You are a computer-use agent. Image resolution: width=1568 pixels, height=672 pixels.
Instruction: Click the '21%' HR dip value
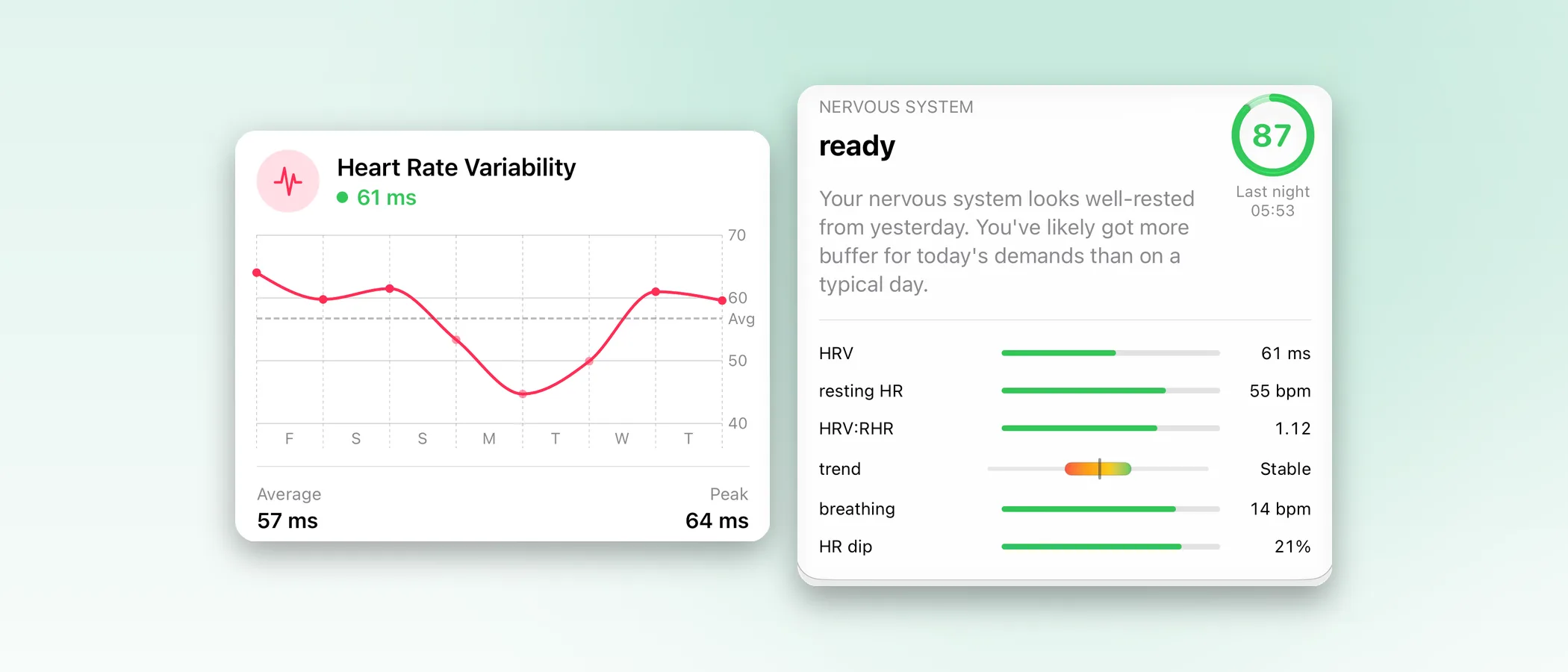pos(1292,547)
